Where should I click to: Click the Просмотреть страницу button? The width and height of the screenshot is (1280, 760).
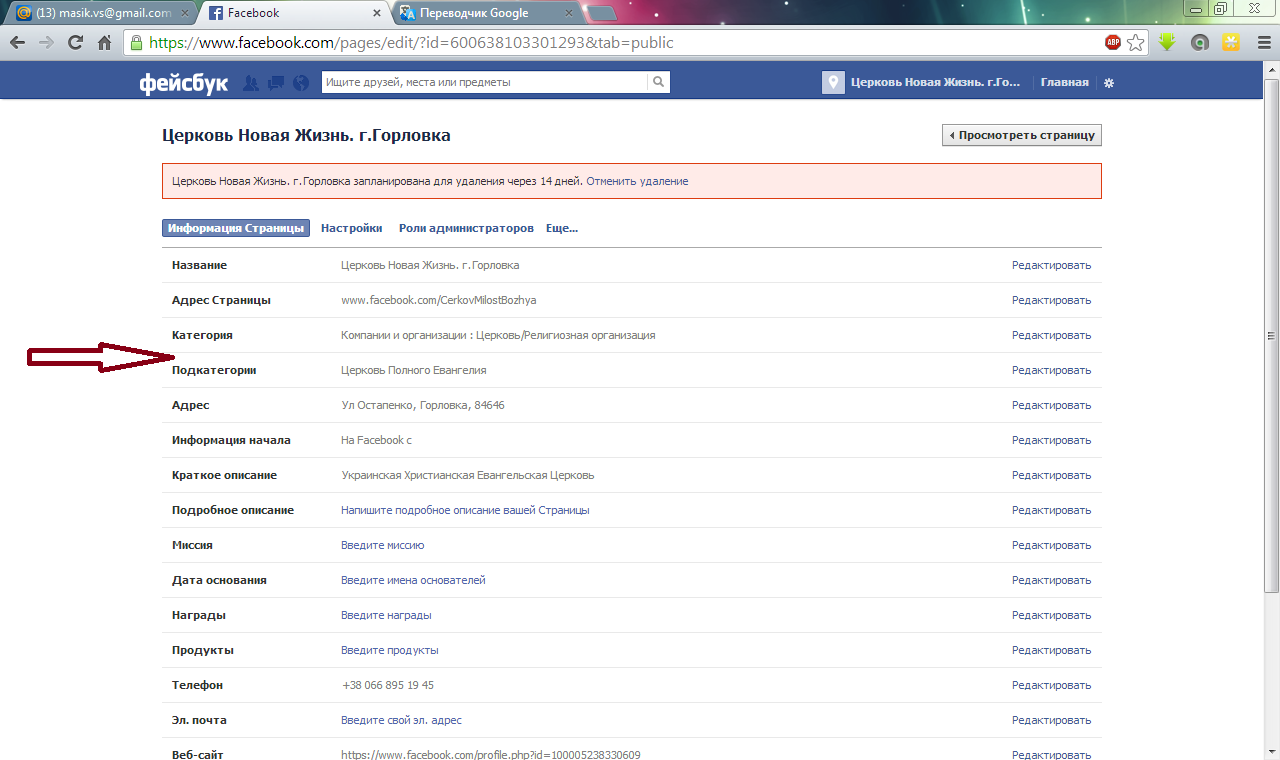coord(1022,135)
